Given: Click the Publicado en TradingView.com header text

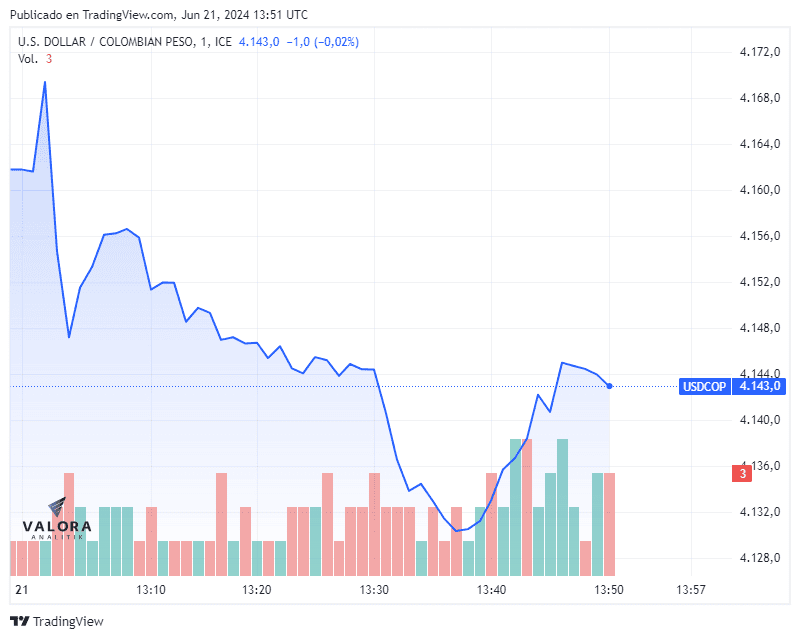Looking at the screenshot, I should (159, 15).
